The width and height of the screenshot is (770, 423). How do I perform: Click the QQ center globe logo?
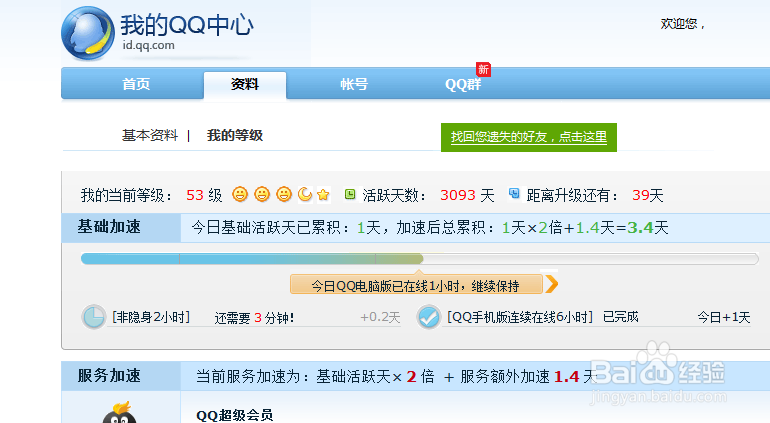click(x=87, y=33)
